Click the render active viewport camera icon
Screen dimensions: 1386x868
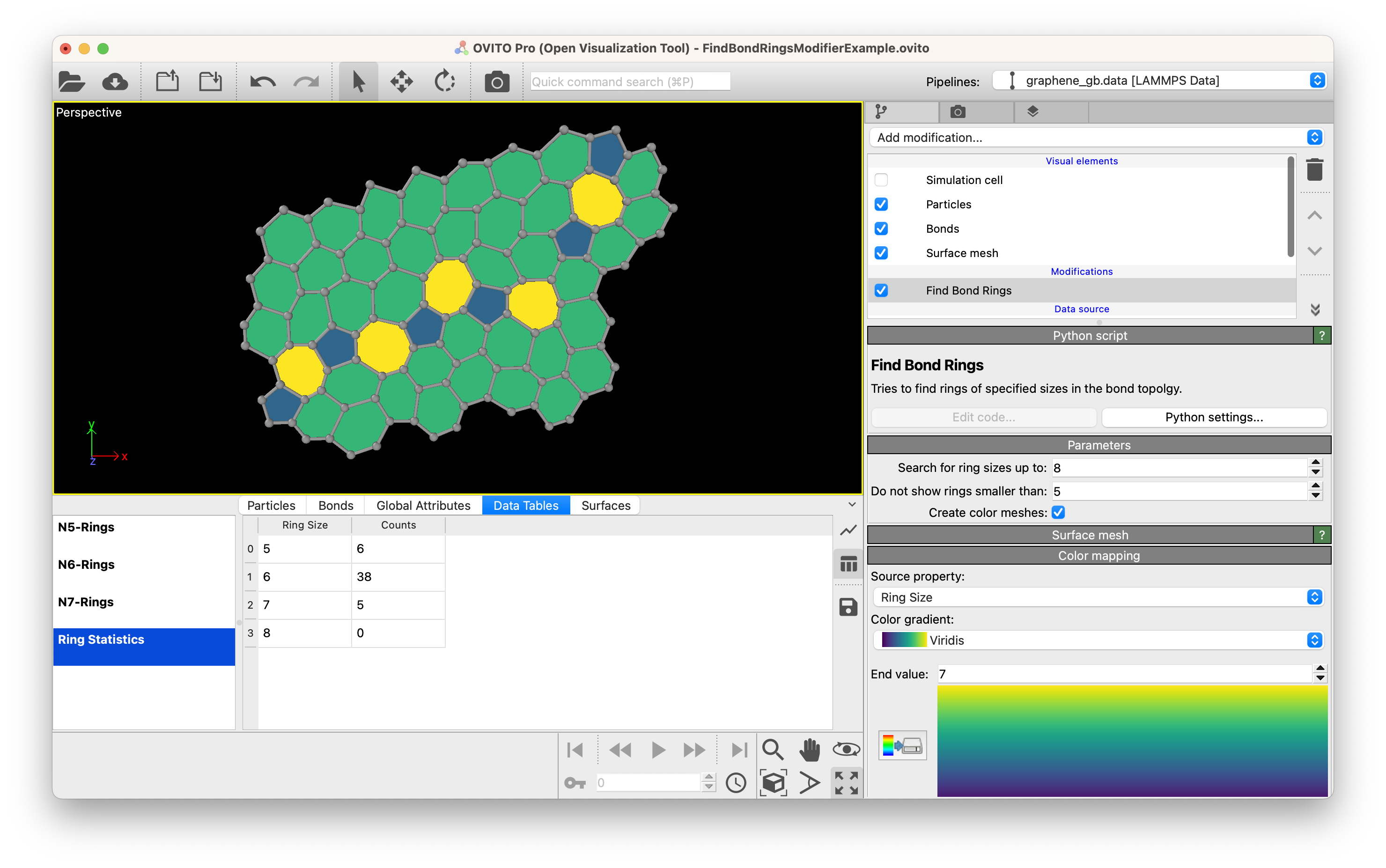(497, 81)
